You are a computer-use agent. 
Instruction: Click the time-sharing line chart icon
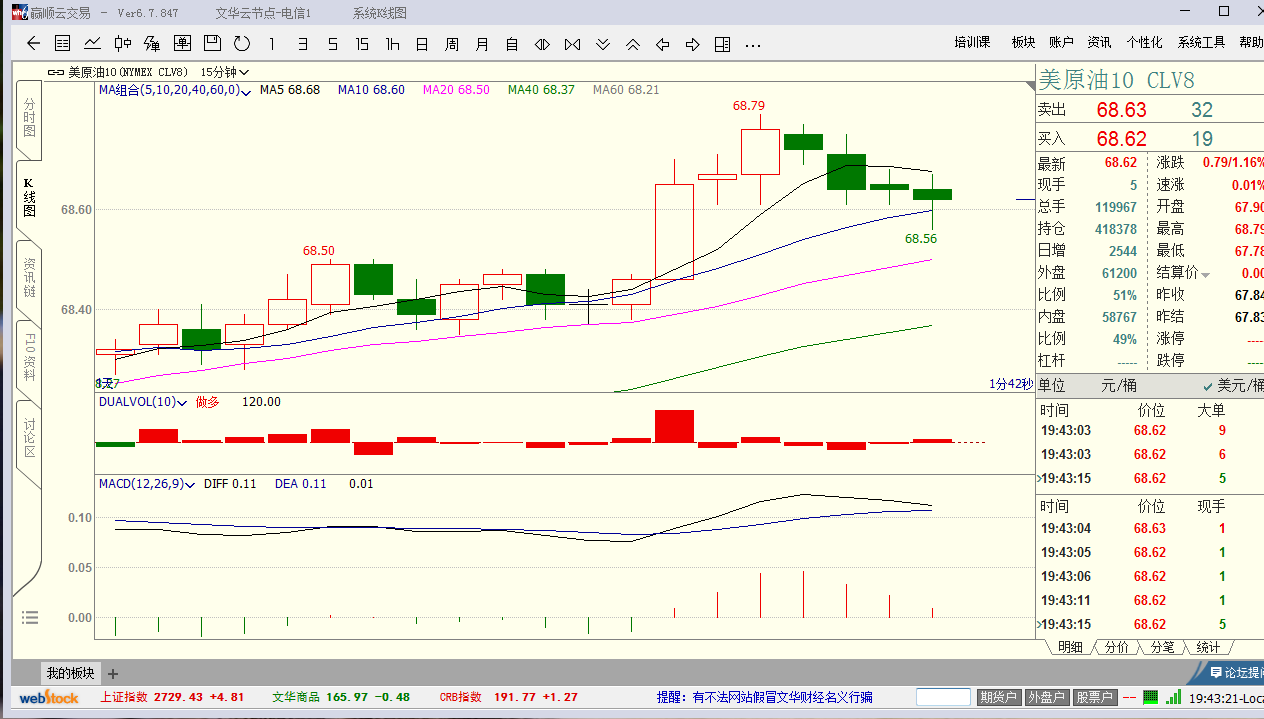tap(92, 44)
